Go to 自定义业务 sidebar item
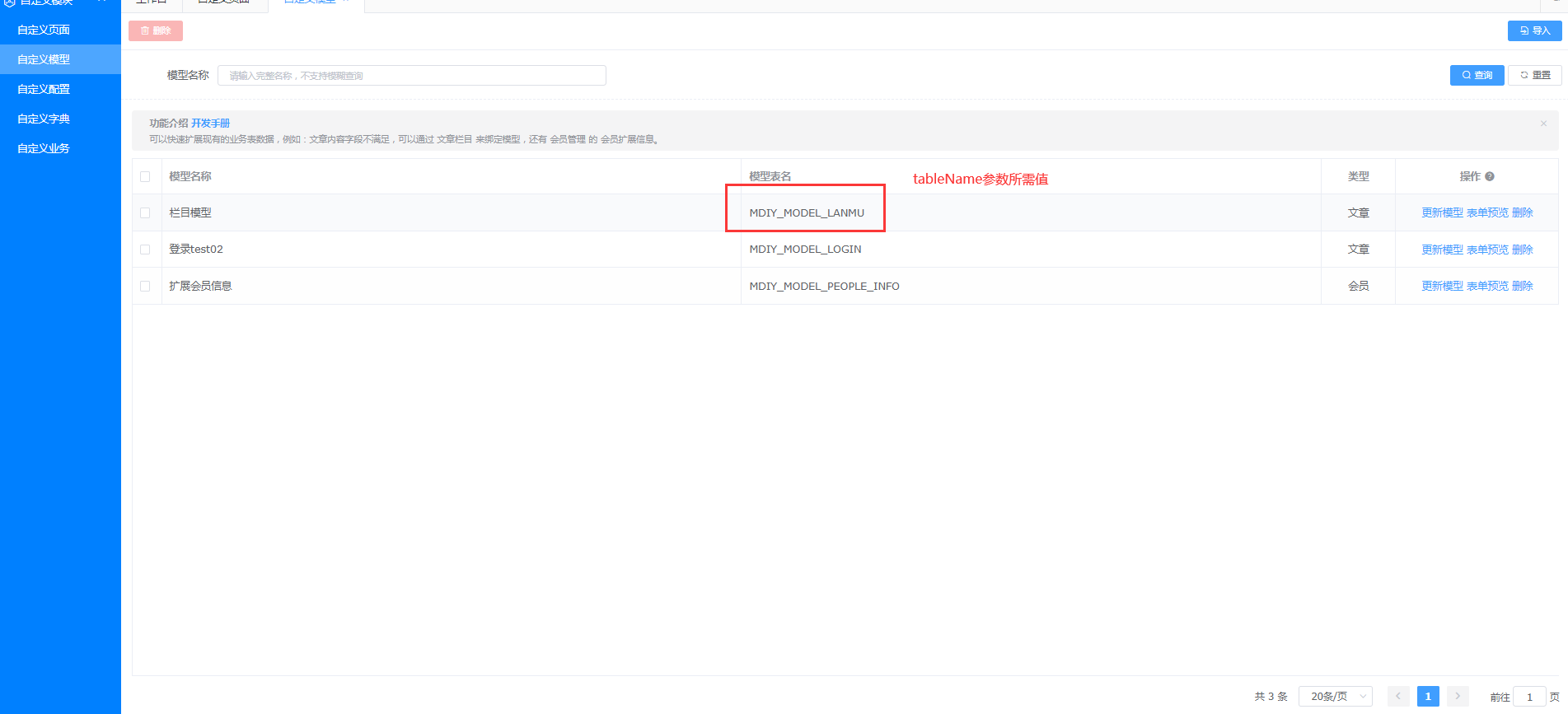Viewport: 1568px width, 714px height. (44, 148)
